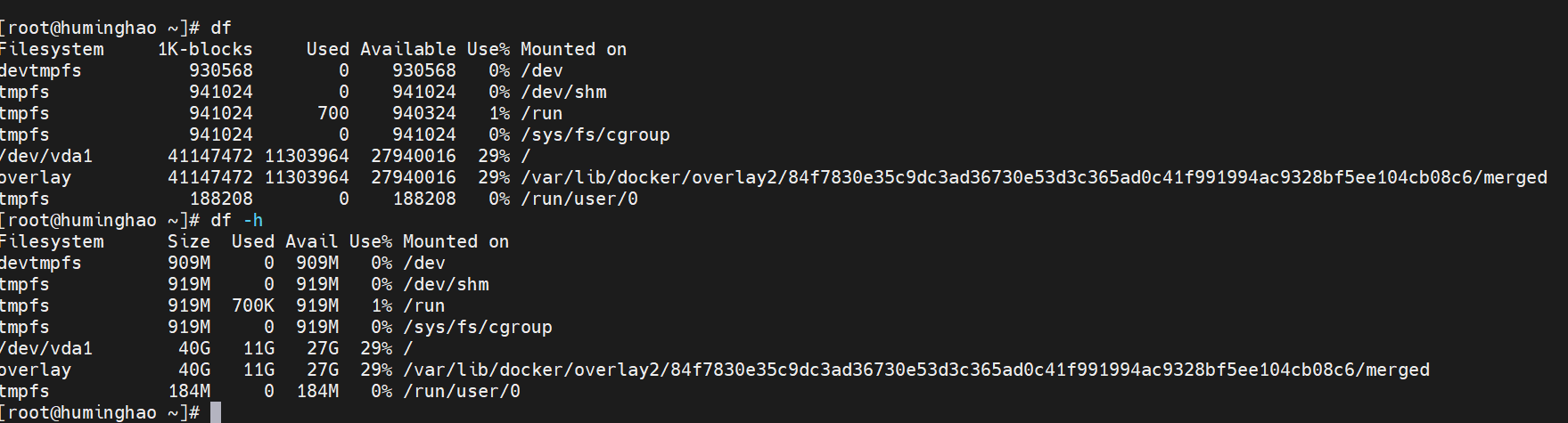
Task: Click '/dev/vda1' in the df -h output
Action: pyautogui.click(x=46, y=348)
